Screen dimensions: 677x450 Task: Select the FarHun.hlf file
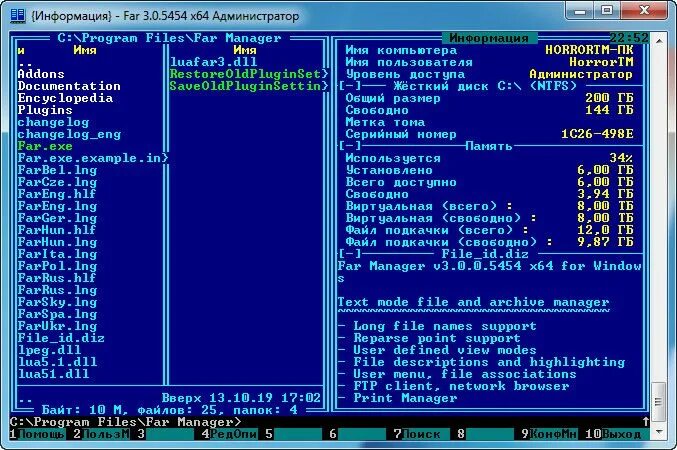click(57, 230)
